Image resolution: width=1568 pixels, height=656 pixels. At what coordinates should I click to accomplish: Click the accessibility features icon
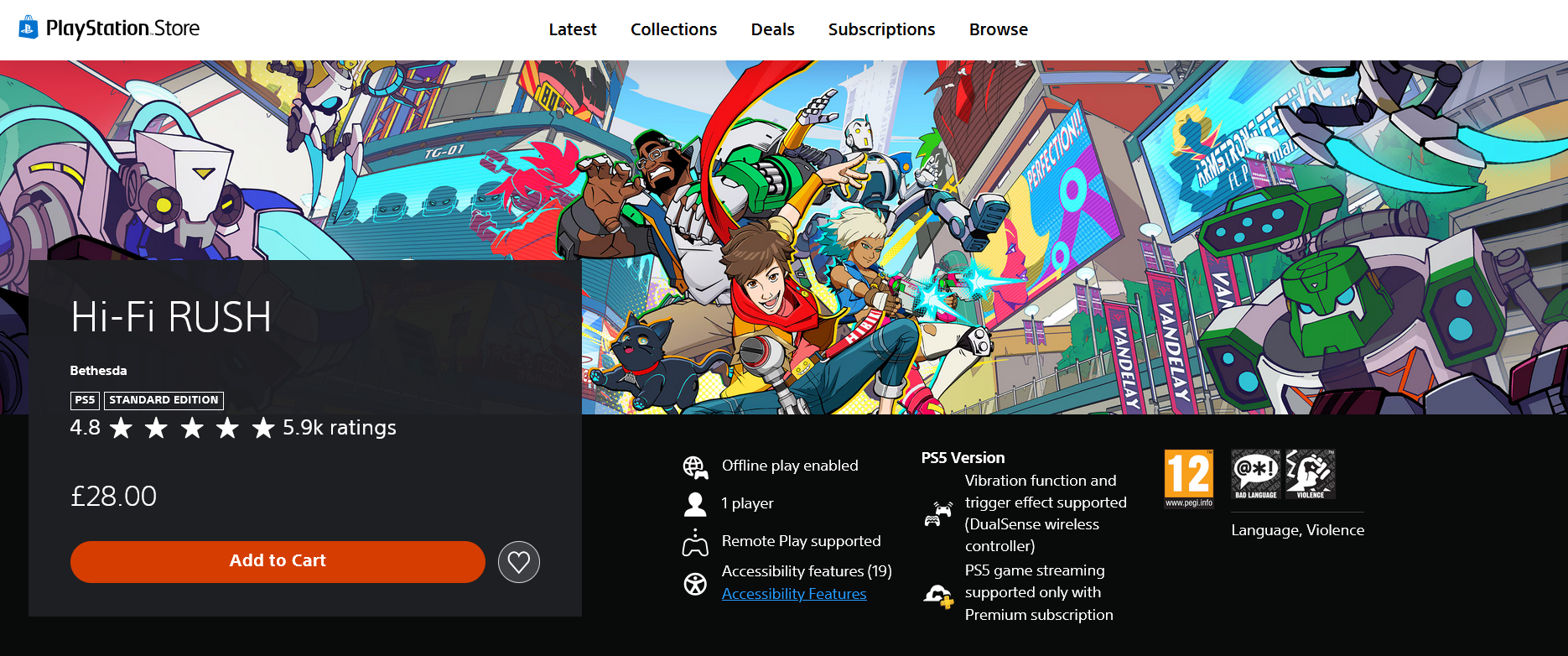[695, 583]
